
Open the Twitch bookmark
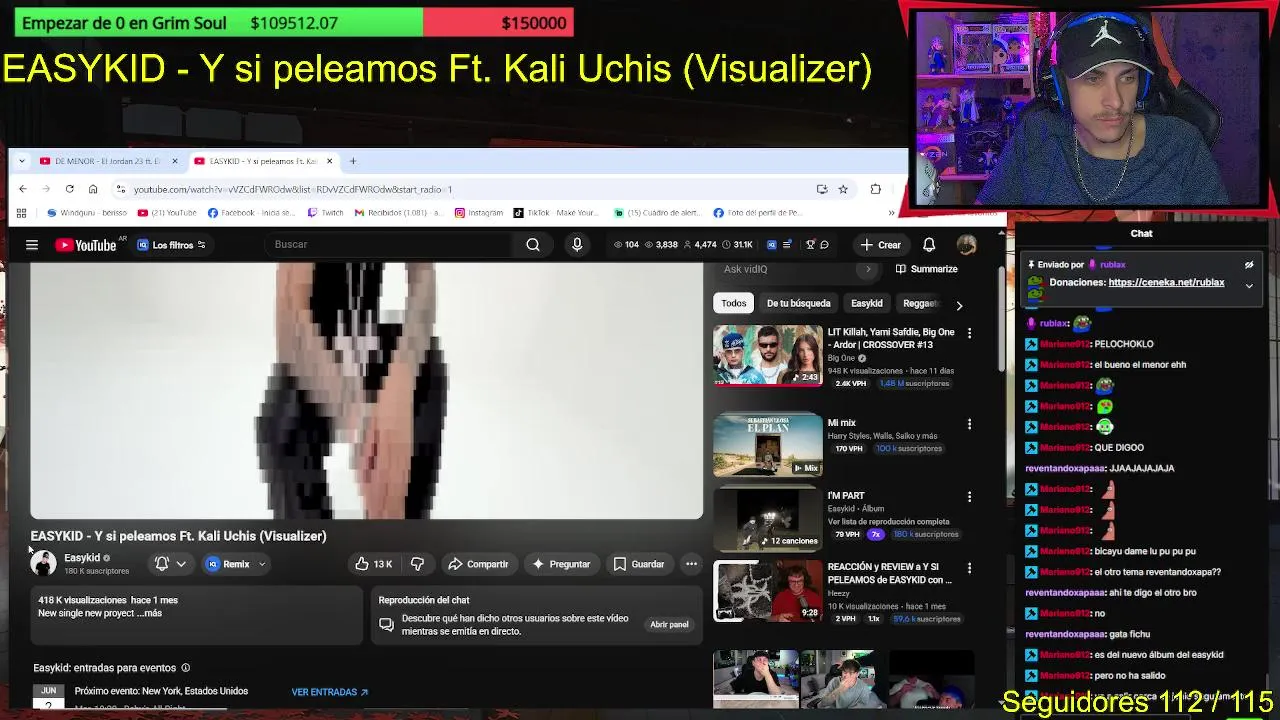tap(326, 213)
